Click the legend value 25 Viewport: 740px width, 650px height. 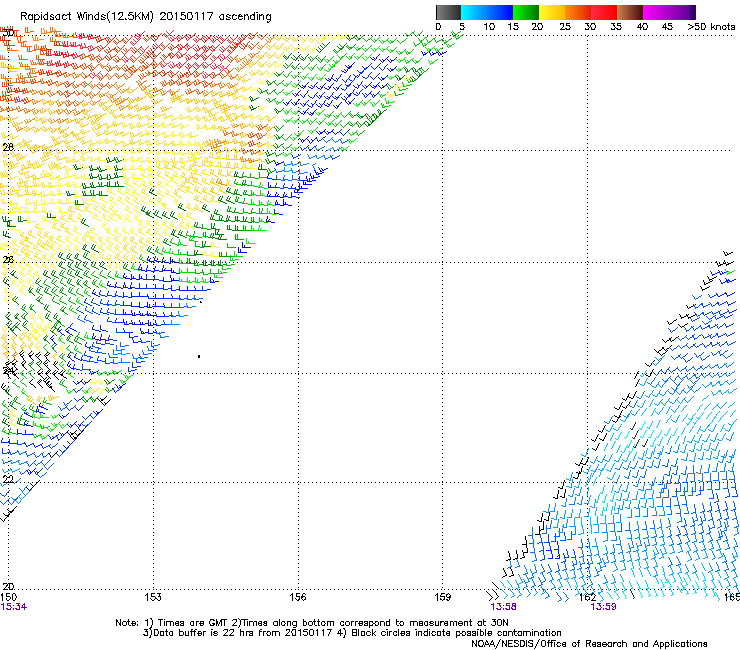click(565, 27)
